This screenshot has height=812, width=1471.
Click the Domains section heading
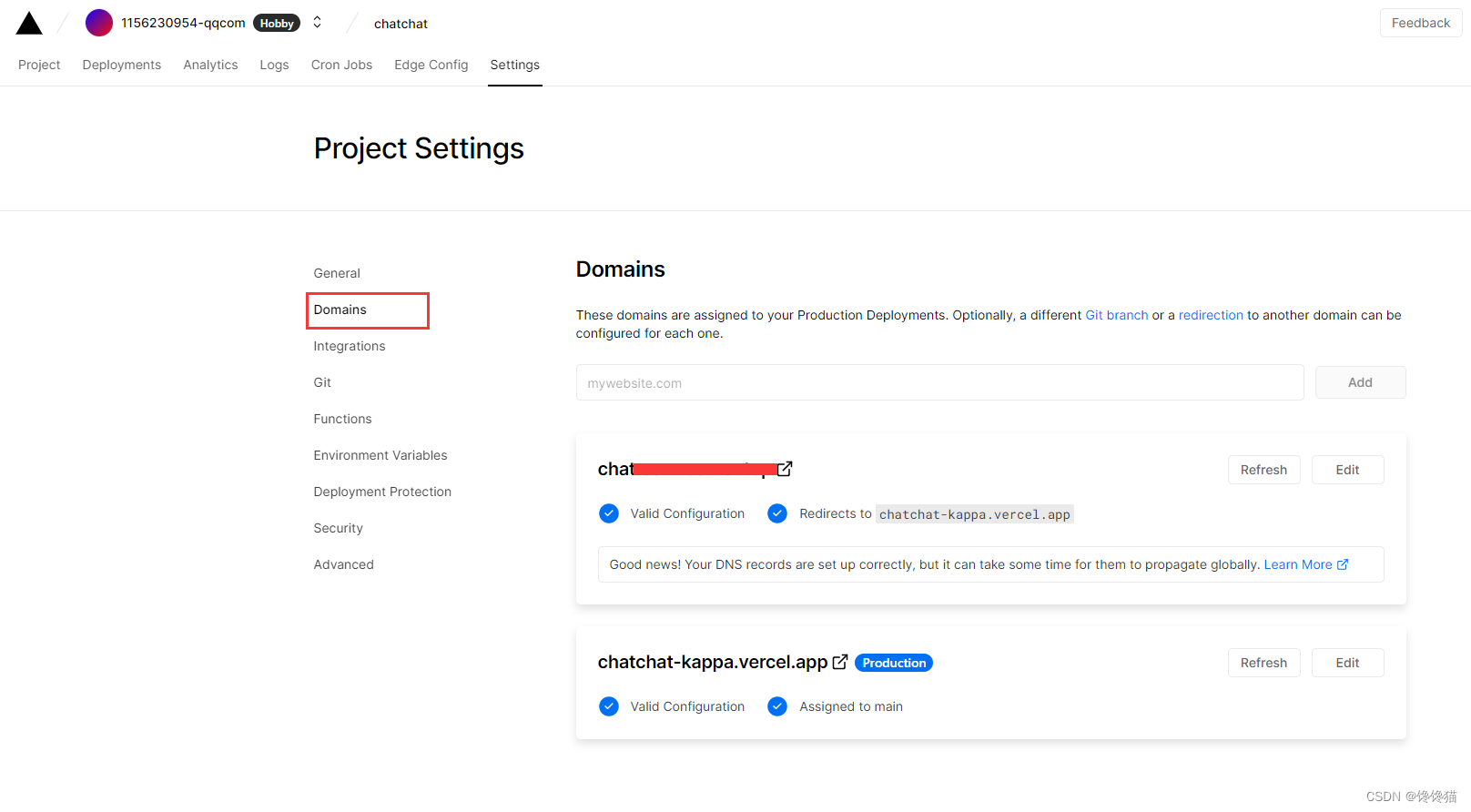pyautogui.click(x=621, y=269)
